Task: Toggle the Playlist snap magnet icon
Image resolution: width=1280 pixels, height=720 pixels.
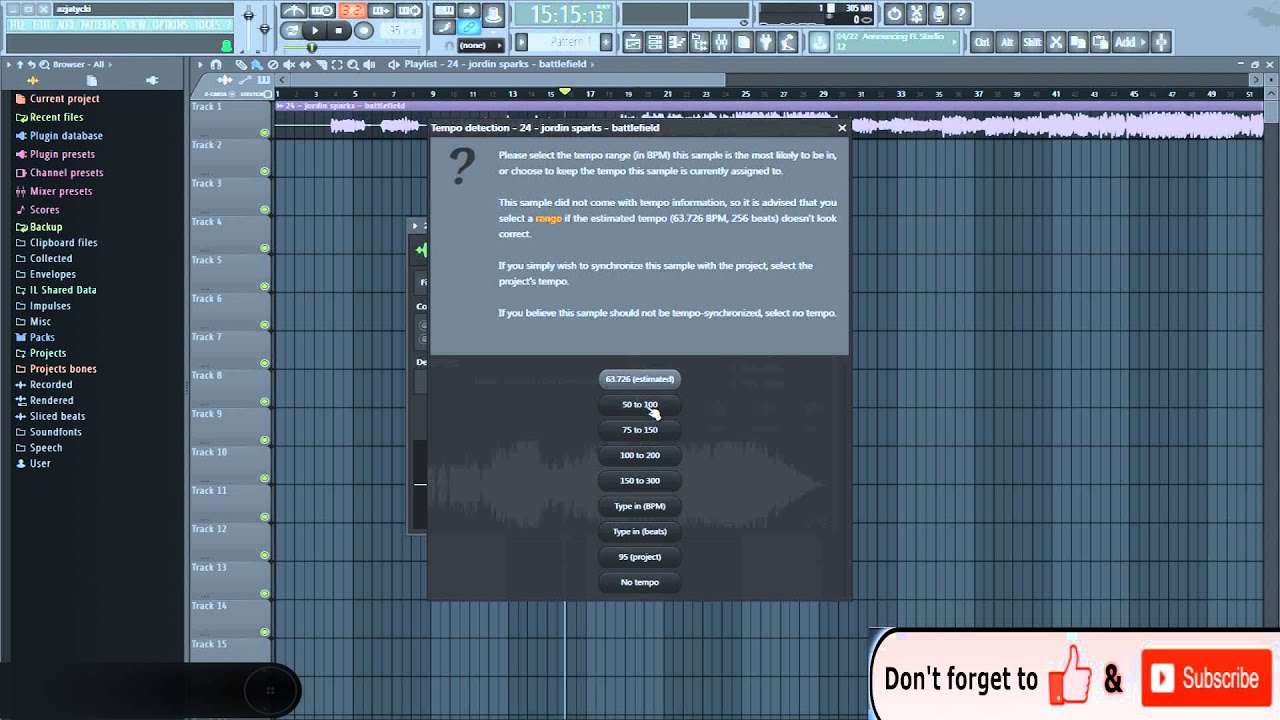Action: tap(216, 65)
